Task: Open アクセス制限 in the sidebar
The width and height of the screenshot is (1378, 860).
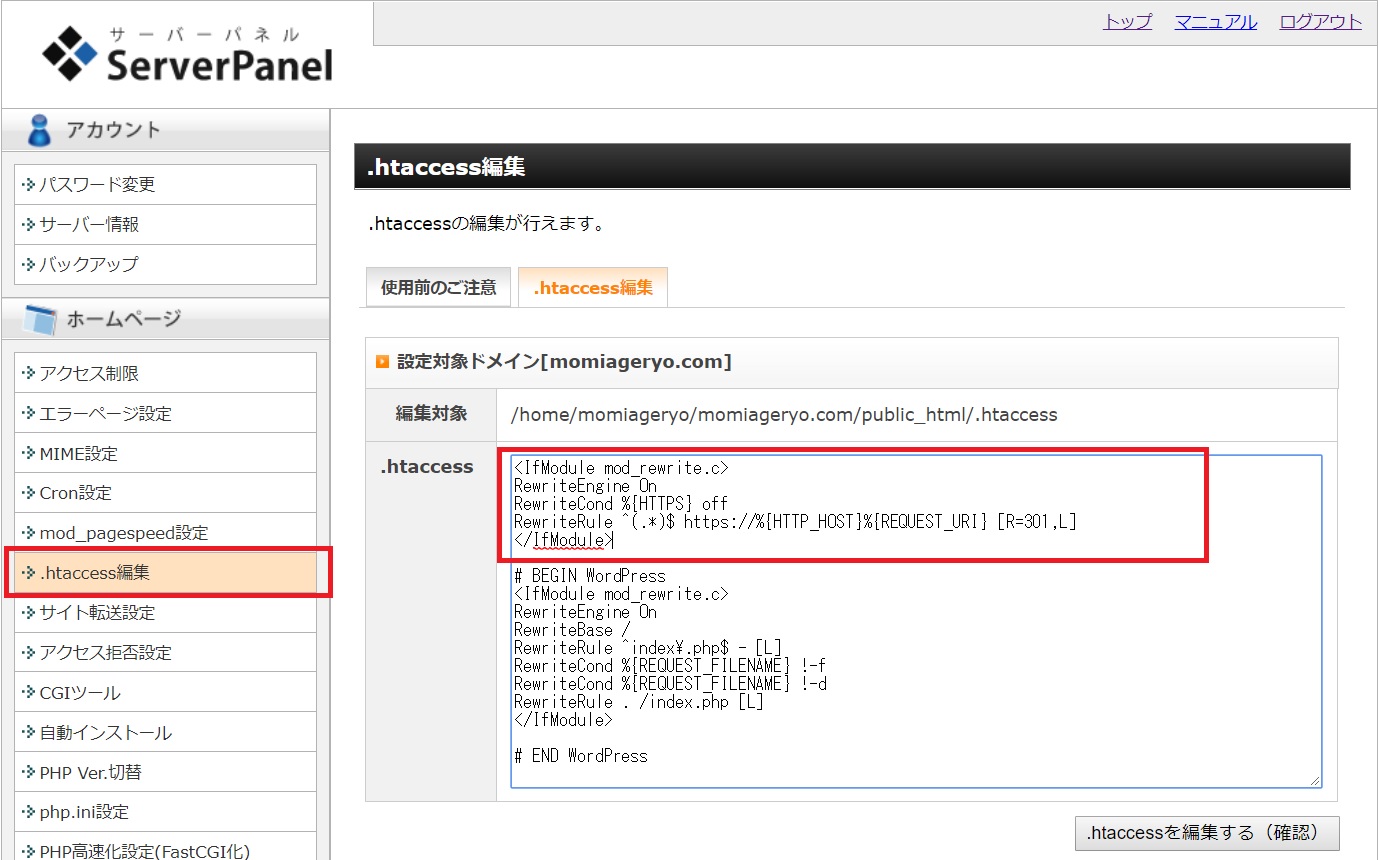Action: coord(166,373)
